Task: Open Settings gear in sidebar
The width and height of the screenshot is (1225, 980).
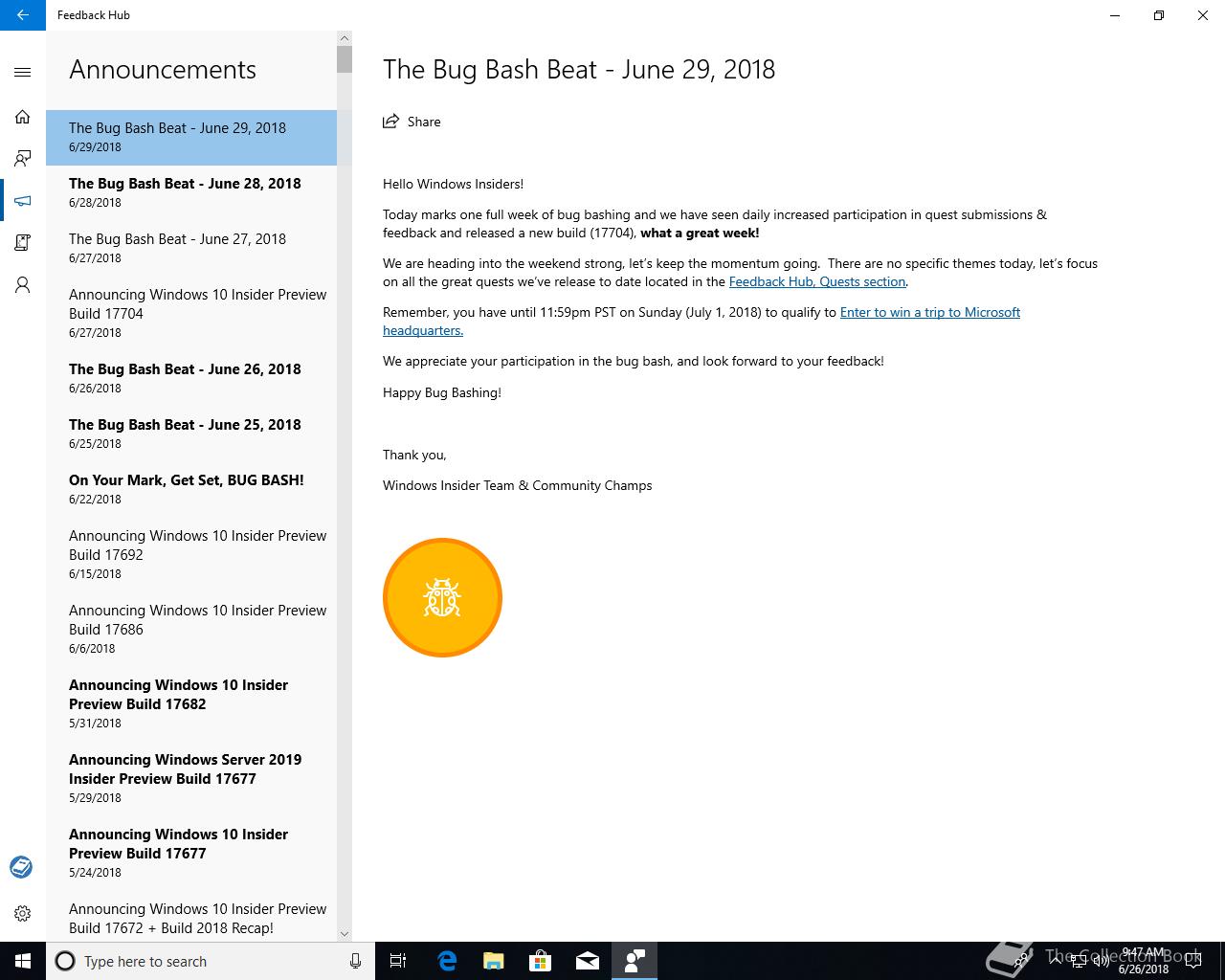Action: (23, 914)
